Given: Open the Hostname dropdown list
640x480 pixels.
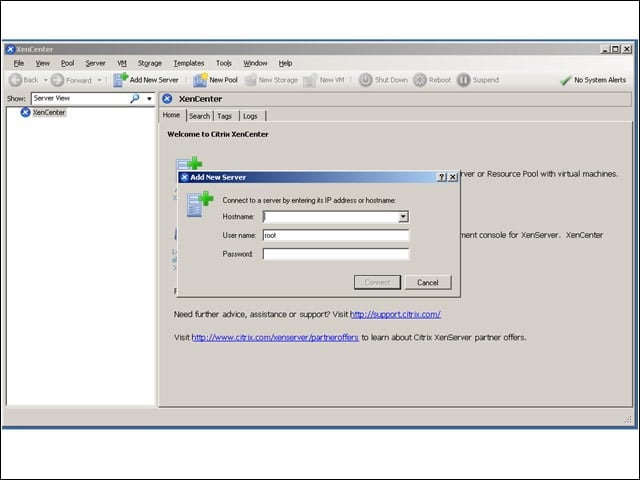Looking at the screenshot, I should pos(403,217).
